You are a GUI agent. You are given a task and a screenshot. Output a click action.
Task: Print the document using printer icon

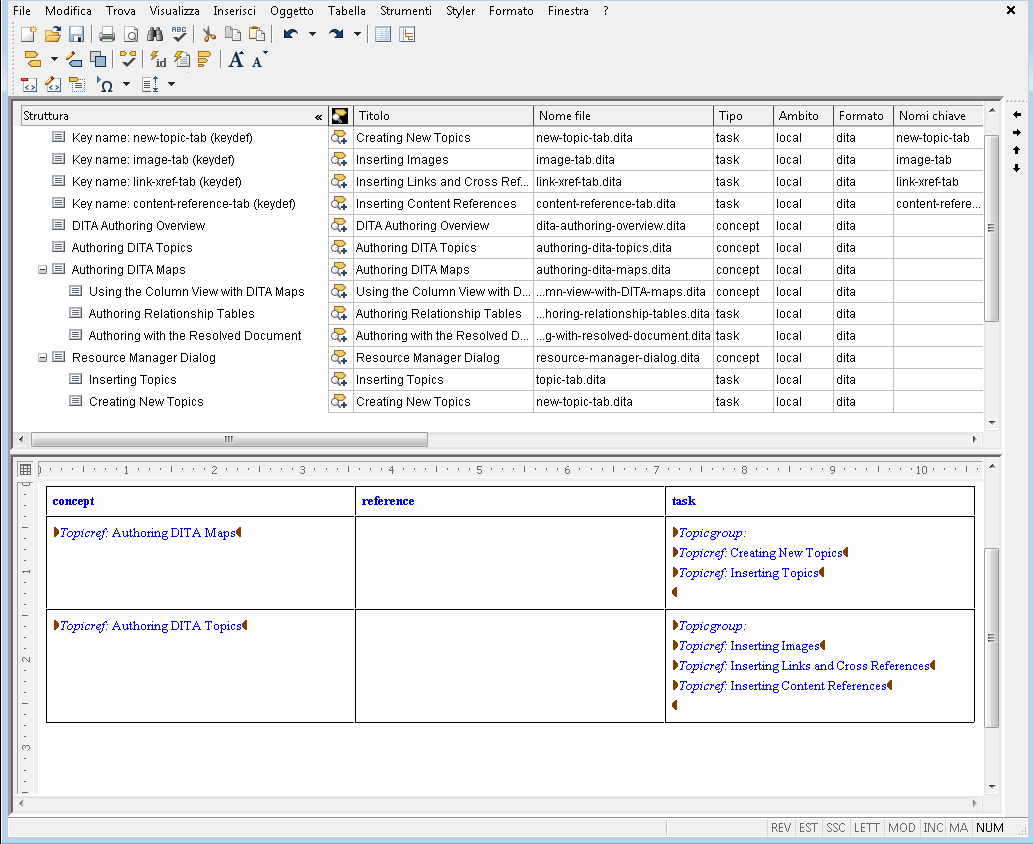[x=107, y=34]
